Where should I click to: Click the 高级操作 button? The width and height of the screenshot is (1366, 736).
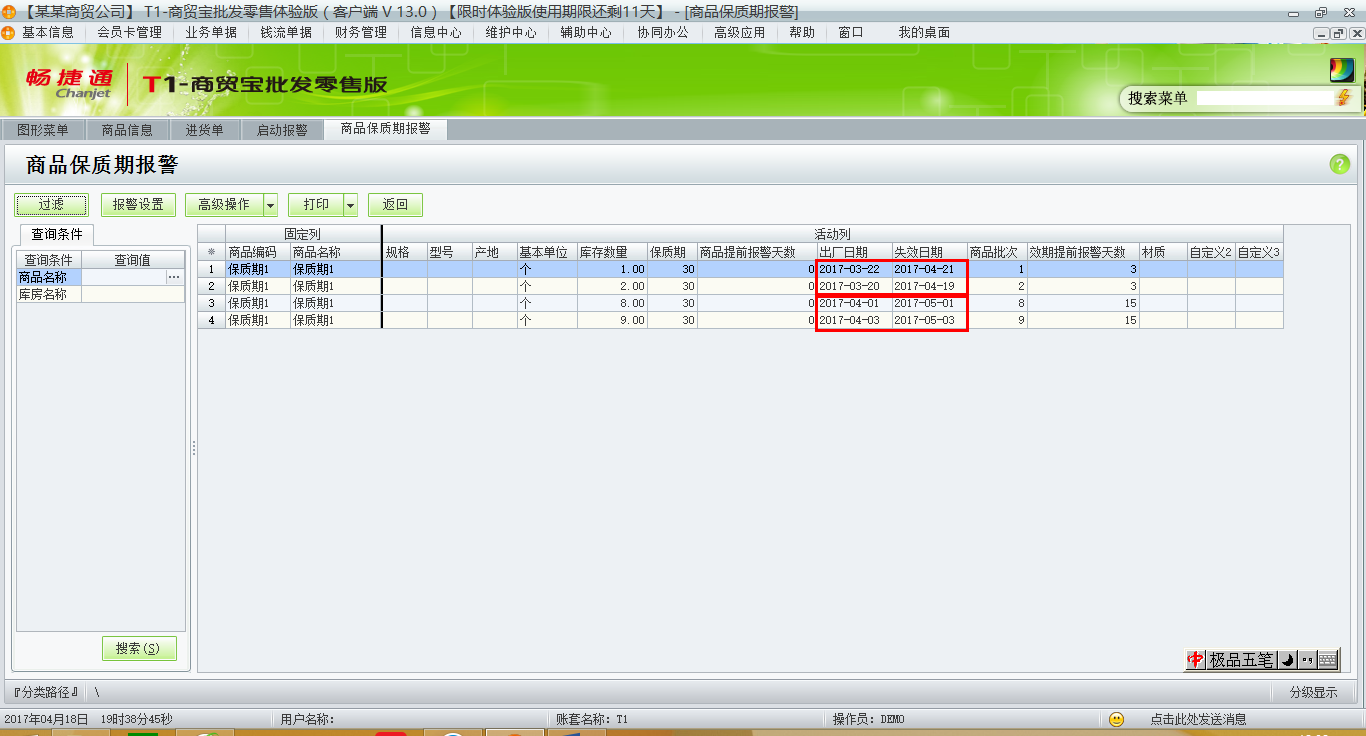point(224,205)
